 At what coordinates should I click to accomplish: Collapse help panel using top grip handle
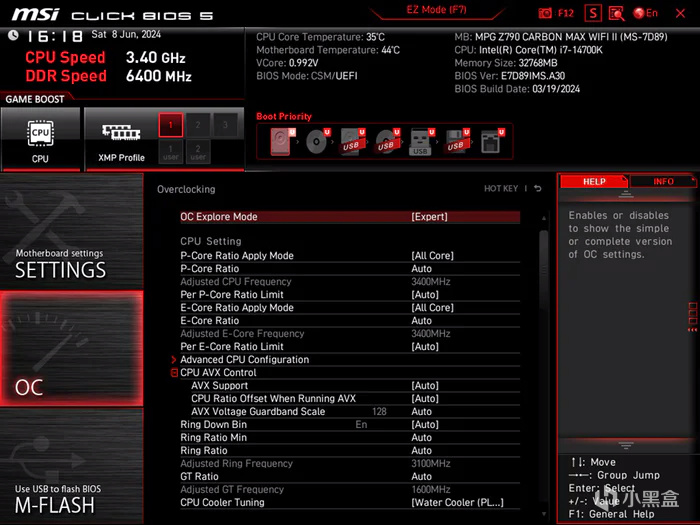click(x=626, y=194)
